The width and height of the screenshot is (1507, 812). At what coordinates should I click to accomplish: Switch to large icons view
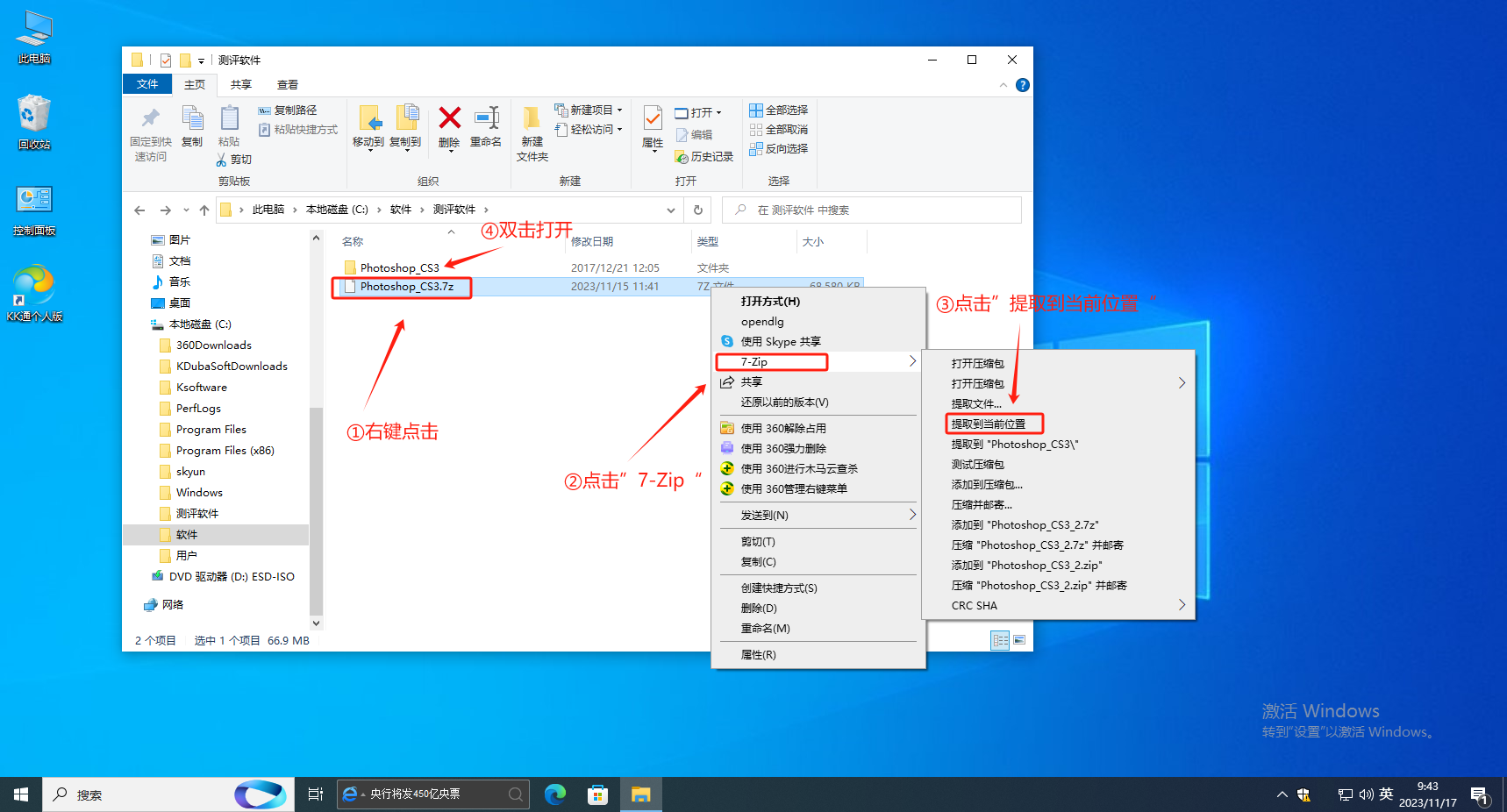[1019, 641]
